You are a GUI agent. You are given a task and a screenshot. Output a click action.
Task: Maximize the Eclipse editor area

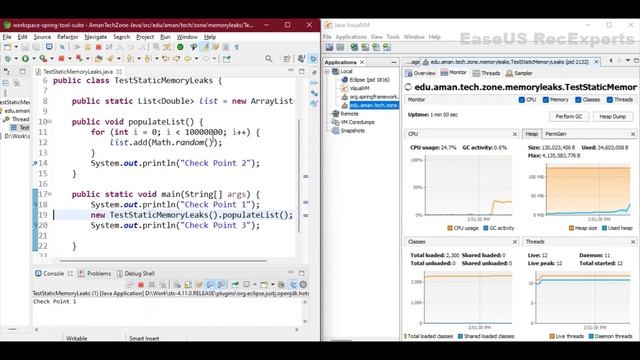pyautogui.click(x=302, y=71)
